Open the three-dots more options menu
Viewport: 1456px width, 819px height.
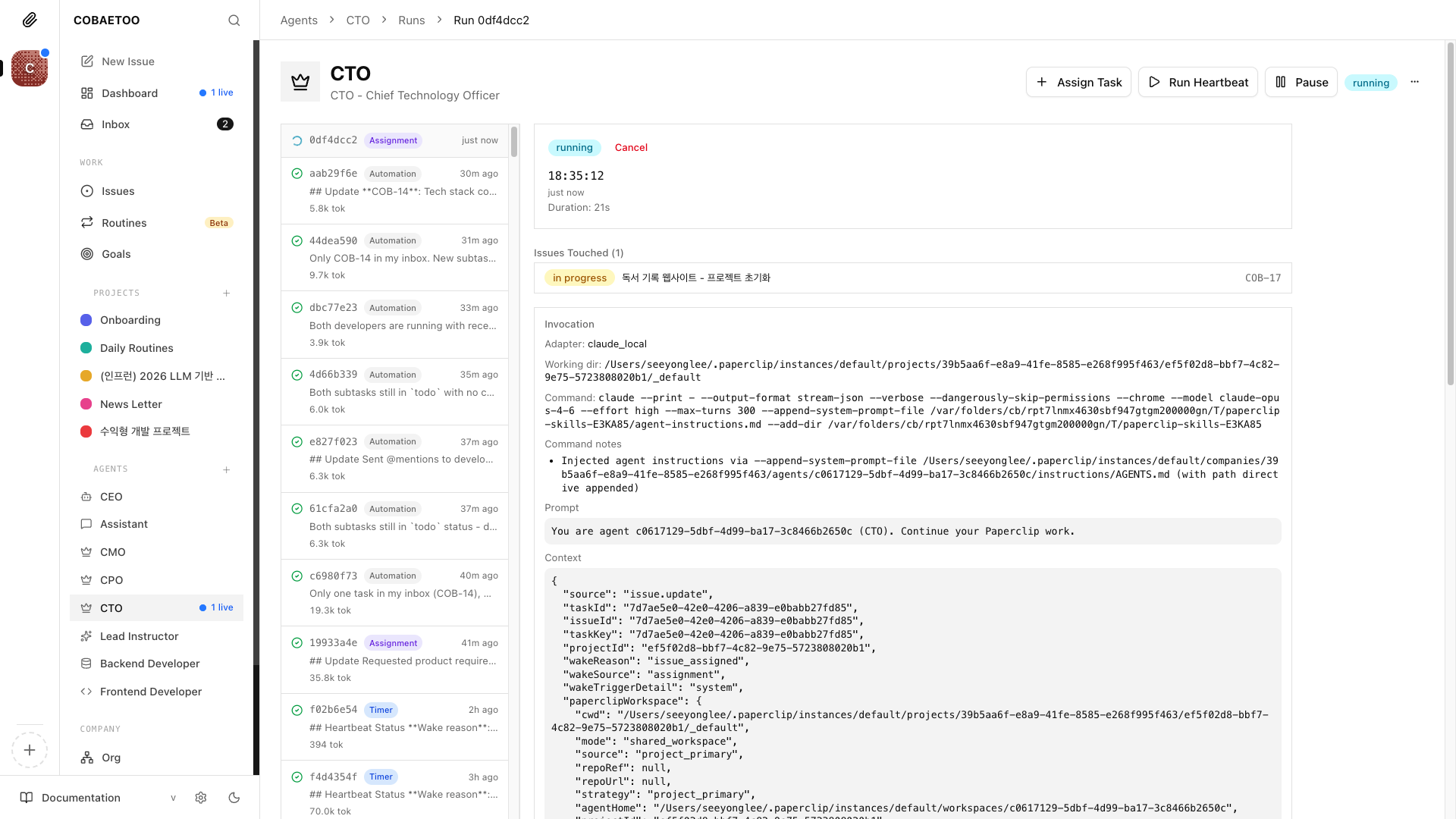(1414, 82)
